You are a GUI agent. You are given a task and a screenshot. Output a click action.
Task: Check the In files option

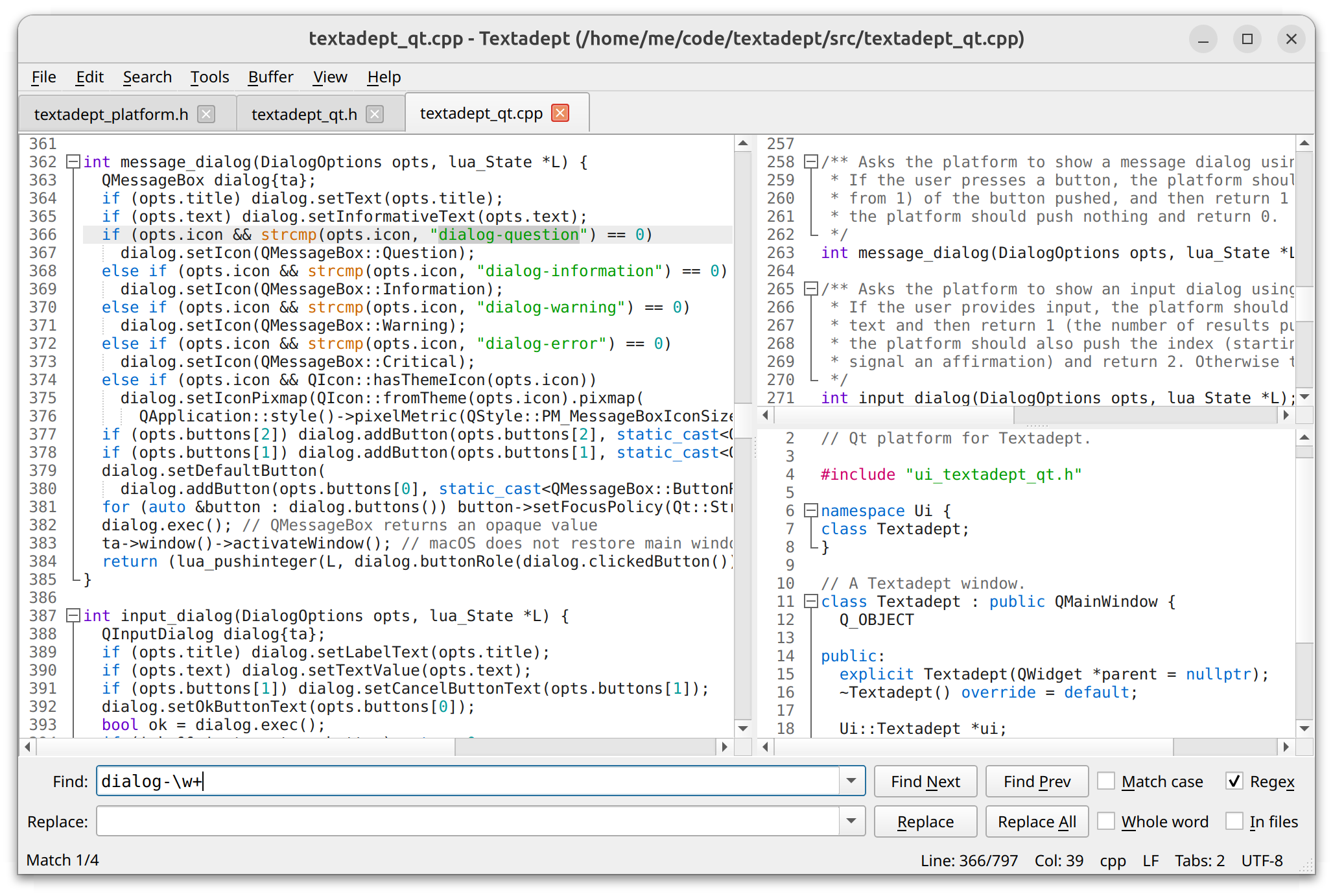(x=1234, y=821)
